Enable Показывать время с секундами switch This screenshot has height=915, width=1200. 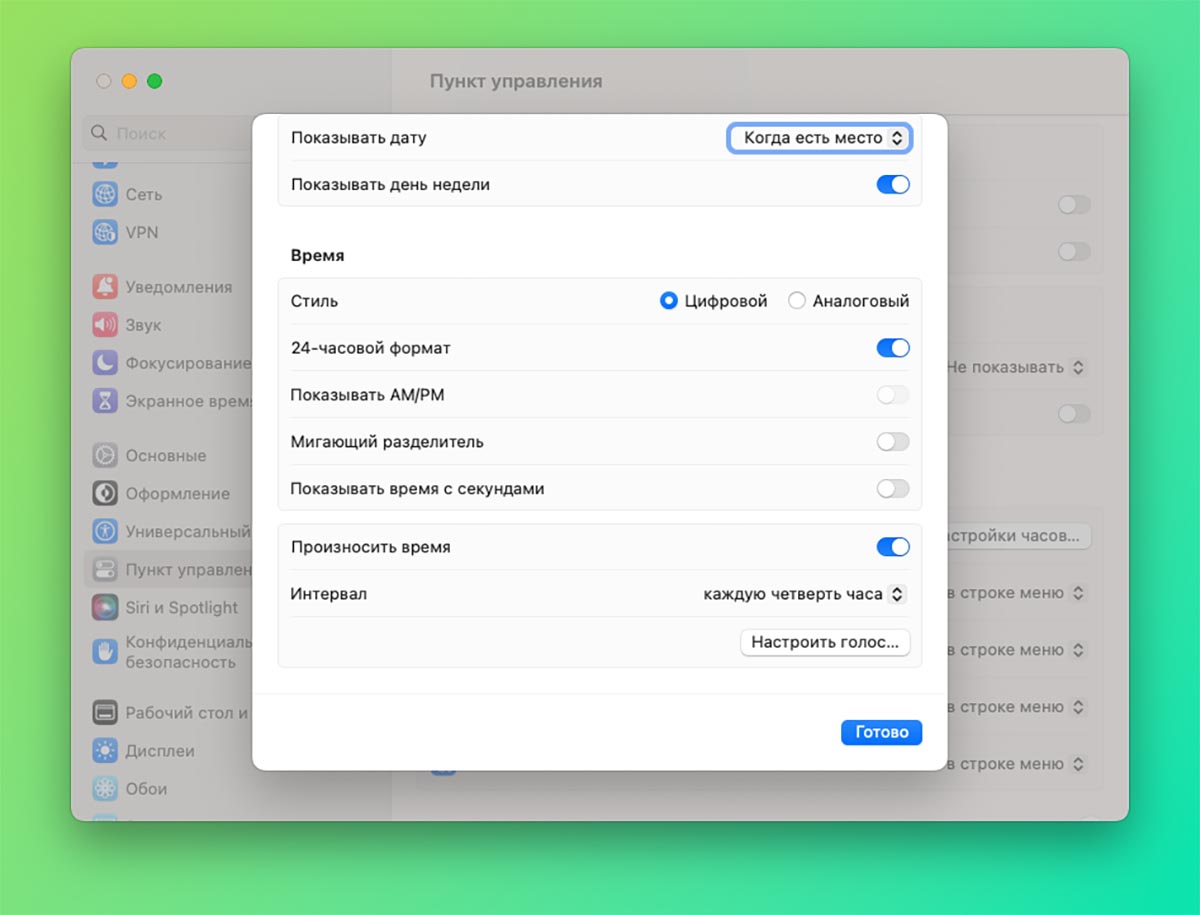click(893, 489)
